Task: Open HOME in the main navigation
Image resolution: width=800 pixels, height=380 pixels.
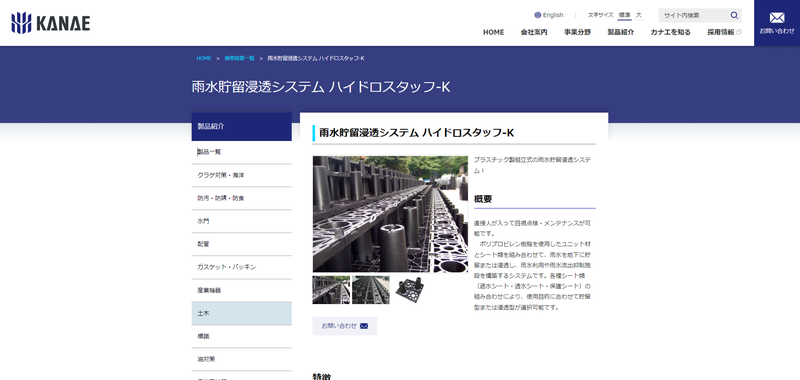Action: coord(493,32)
